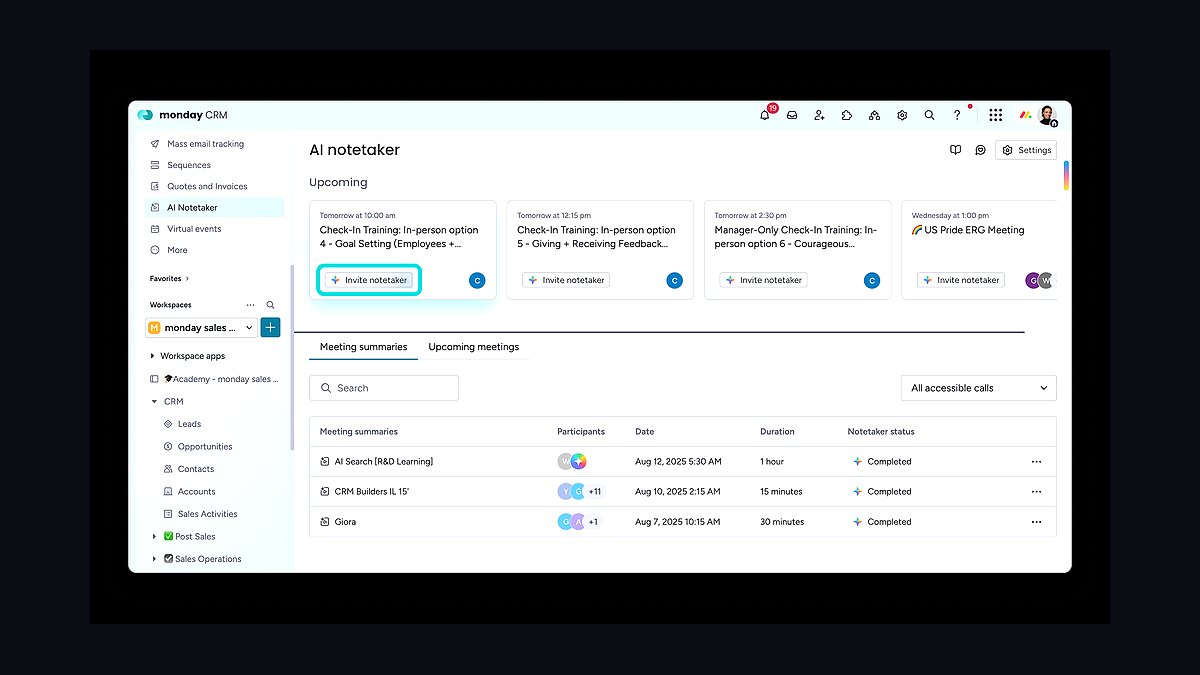The width and height of the screenshot is (1200, 675).
Task: Invite notetaker to Goal Setting training
Action: point(369,280)
